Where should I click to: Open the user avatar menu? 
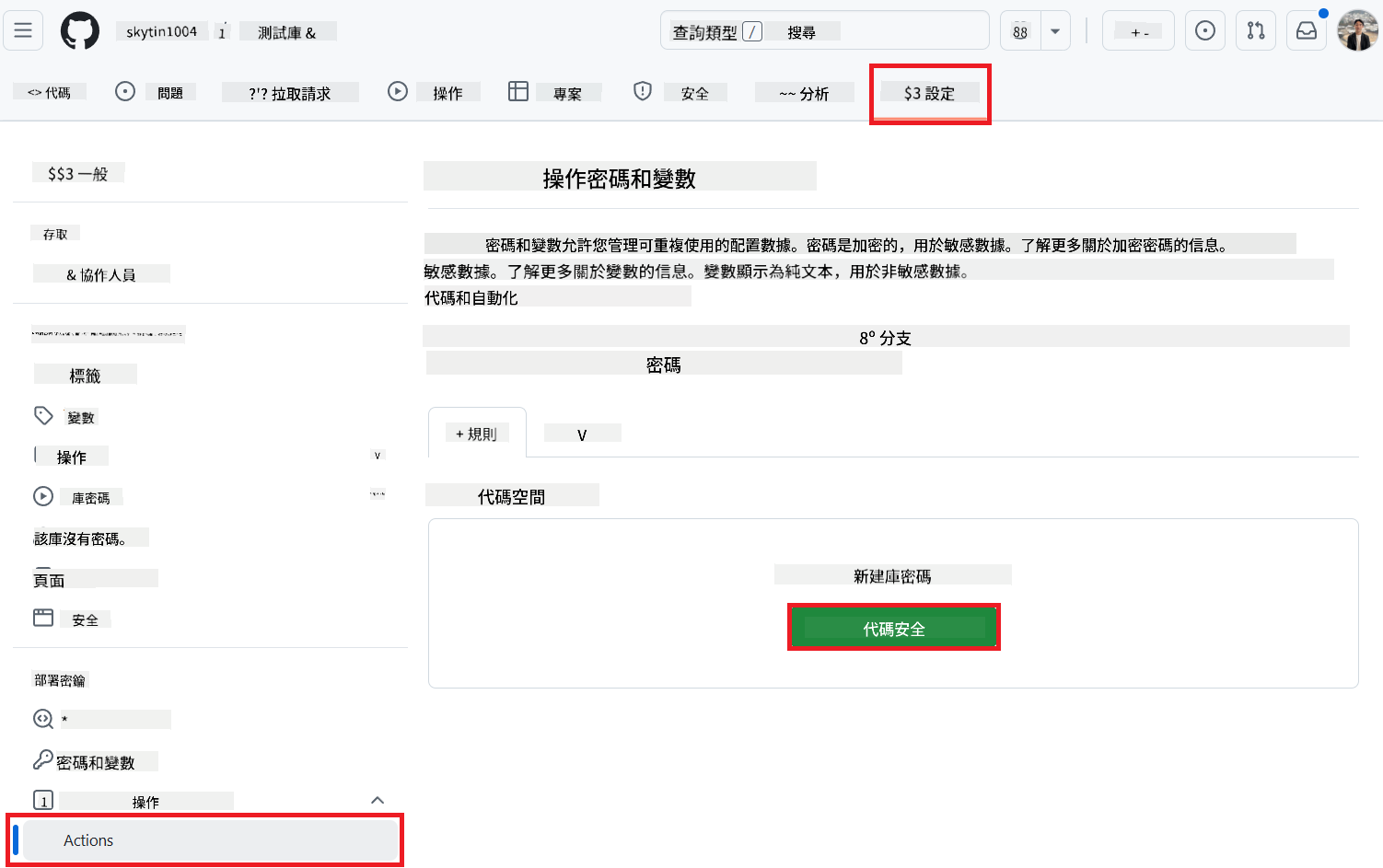(x=1357, y=31)
